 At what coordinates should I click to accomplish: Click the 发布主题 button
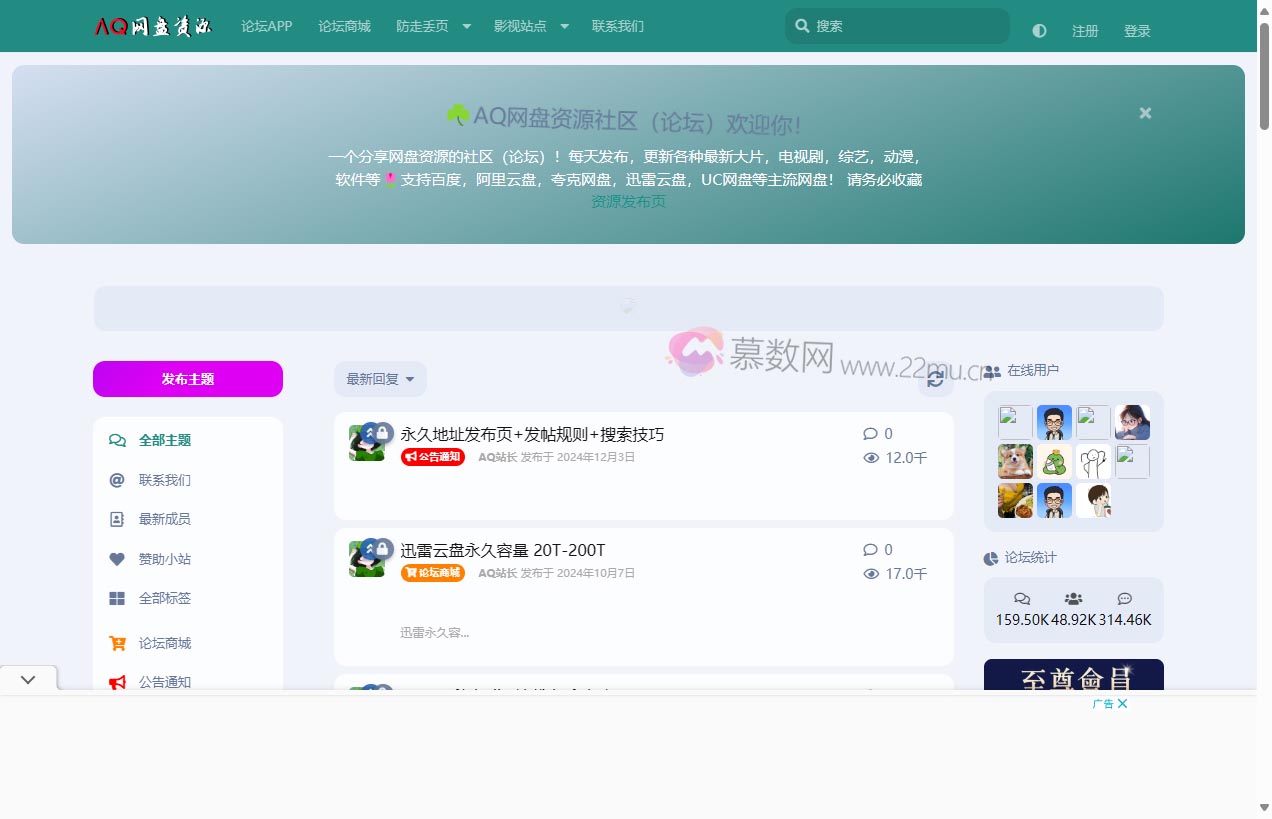[x=187, y=379]
